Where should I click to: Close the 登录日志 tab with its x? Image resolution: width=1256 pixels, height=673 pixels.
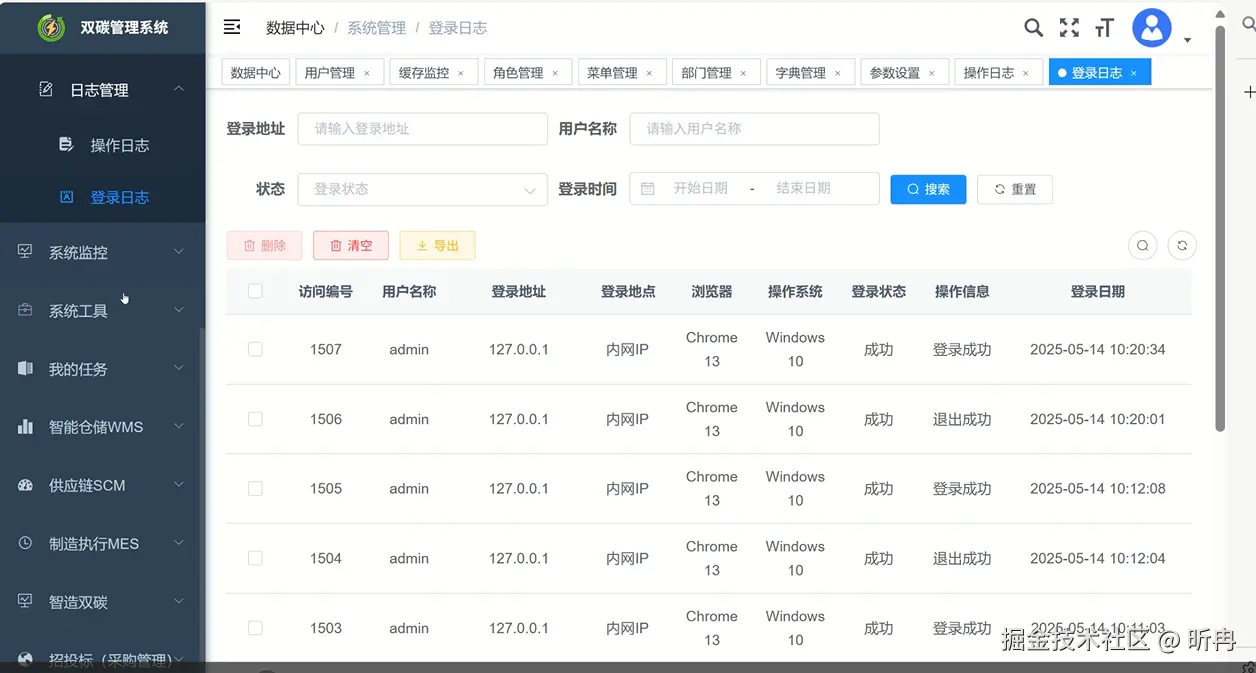(x=1133, y=73)
